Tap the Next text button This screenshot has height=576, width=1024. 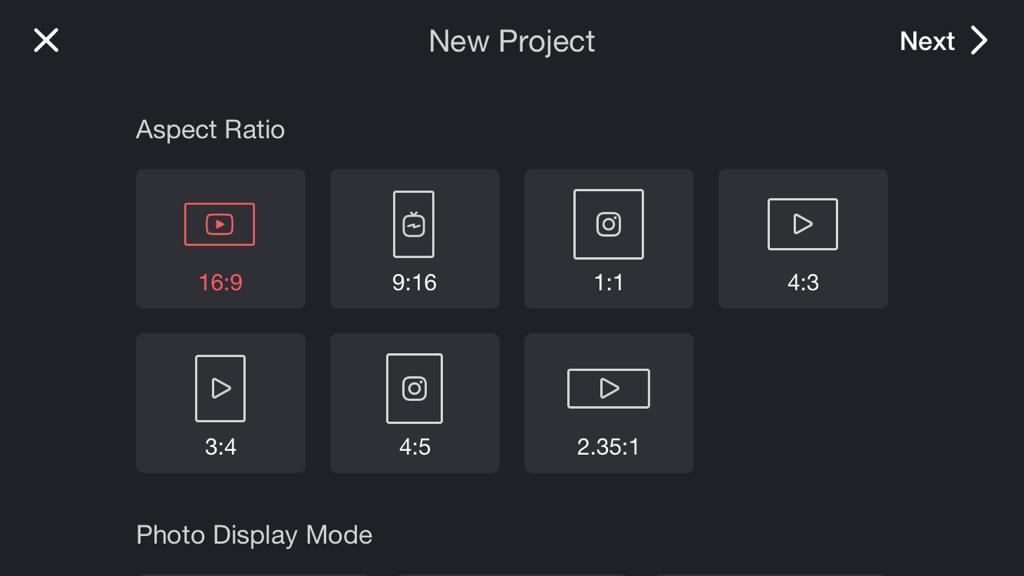(x=927, y=41)
